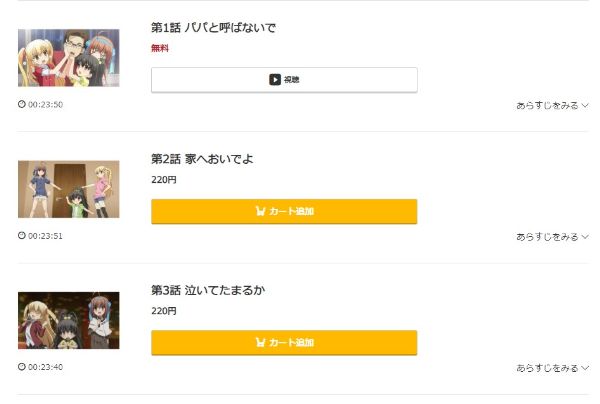
Task: Show the synopsis for 第3話
Action: (x=552, y=368)
